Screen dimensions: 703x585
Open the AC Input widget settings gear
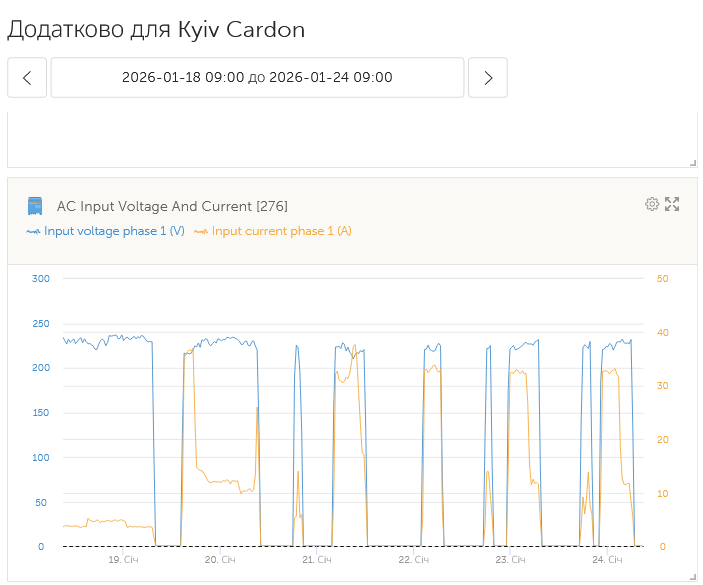coord(652,204)
